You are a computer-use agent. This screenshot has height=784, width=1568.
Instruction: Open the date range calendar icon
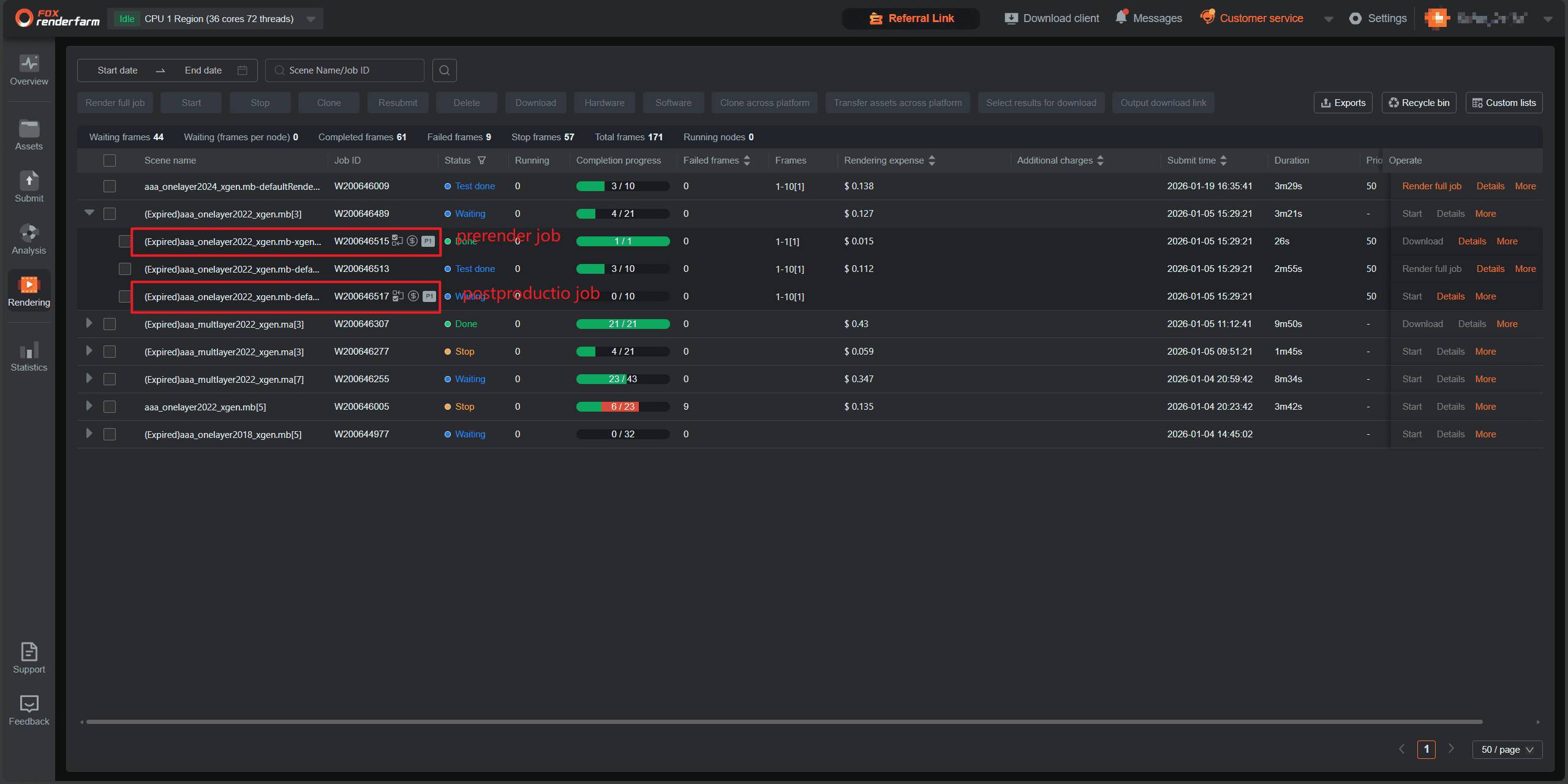[243, 70]
